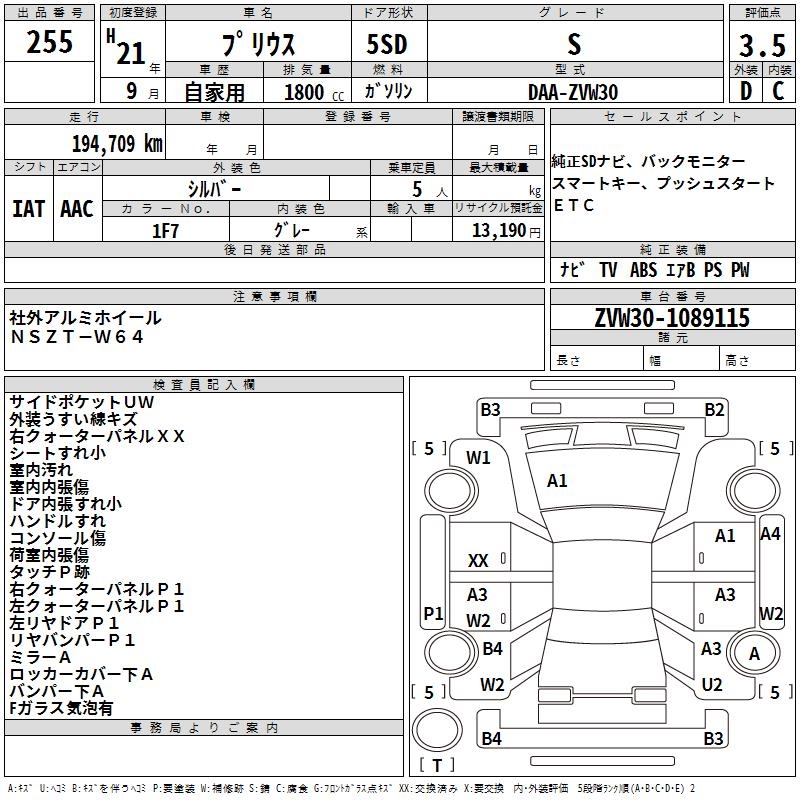
Task: Select the Fガラス気泡有 inspector note line
Action: pyautogui.click(x=62, y=707)
